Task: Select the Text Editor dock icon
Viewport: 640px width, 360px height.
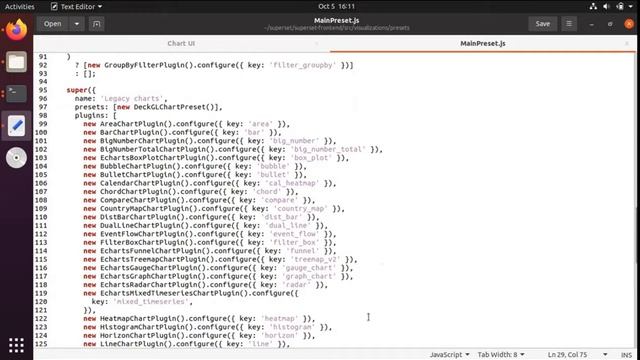Action: tap(16, 126)
